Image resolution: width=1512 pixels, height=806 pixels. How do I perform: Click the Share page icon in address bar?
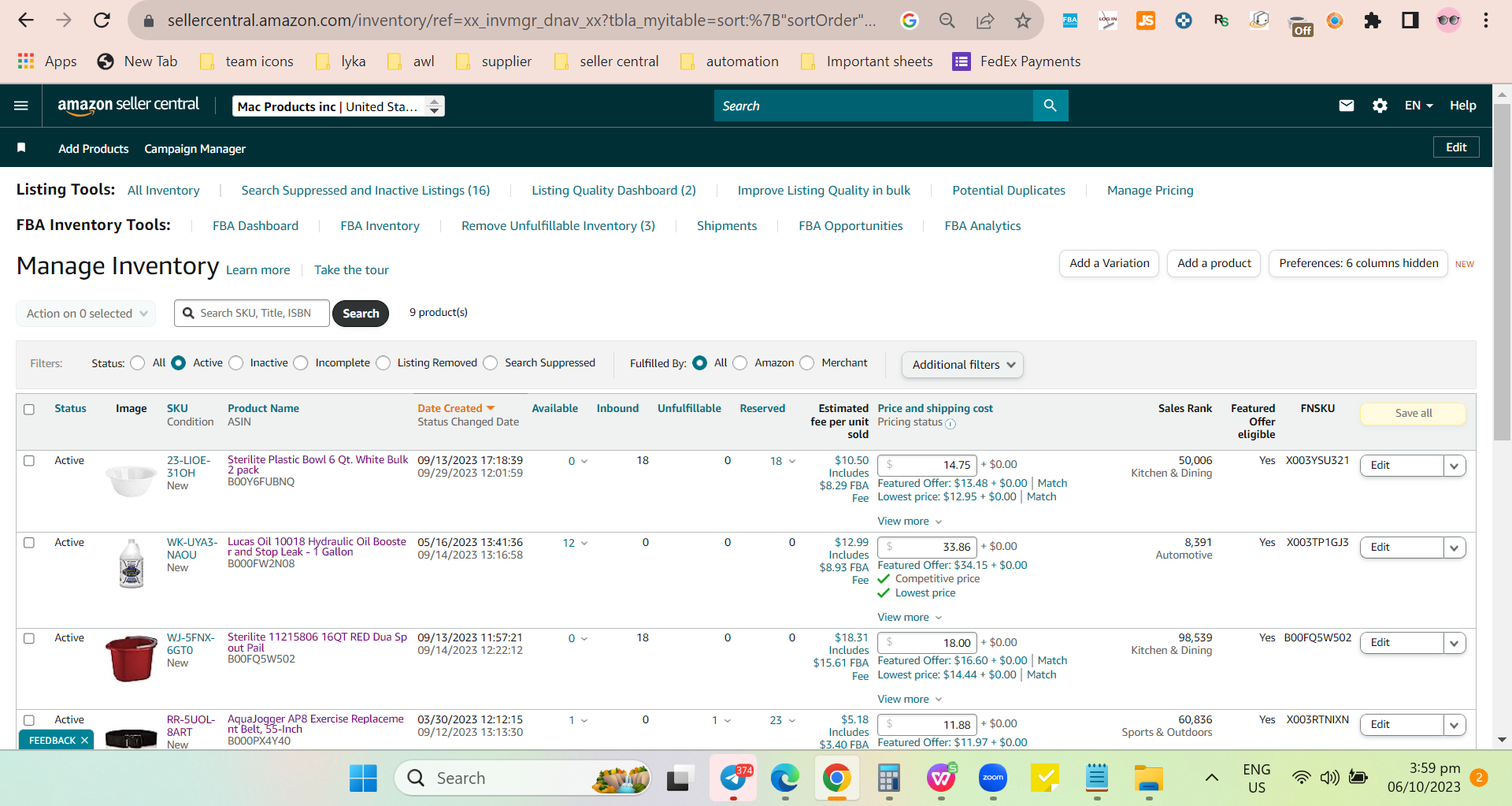pyautogui.click(x=985, y=20)
